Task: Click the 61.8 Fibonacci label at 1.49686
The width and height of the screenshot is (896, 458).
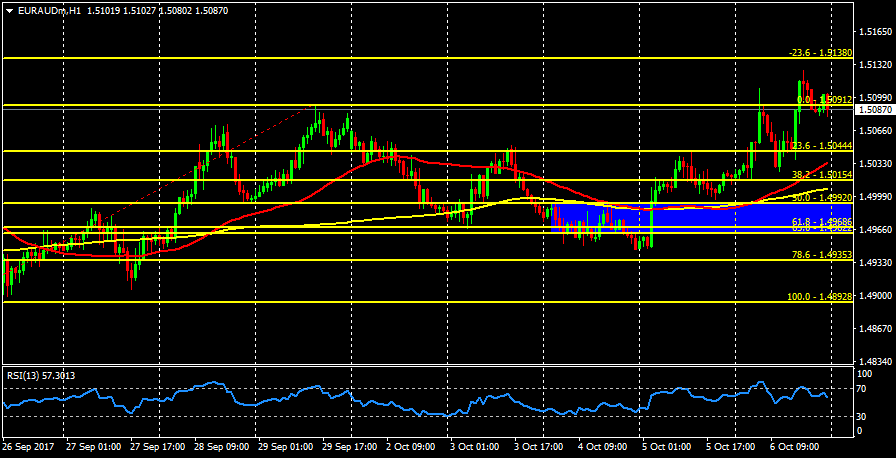Action: (x=821, y=221)
